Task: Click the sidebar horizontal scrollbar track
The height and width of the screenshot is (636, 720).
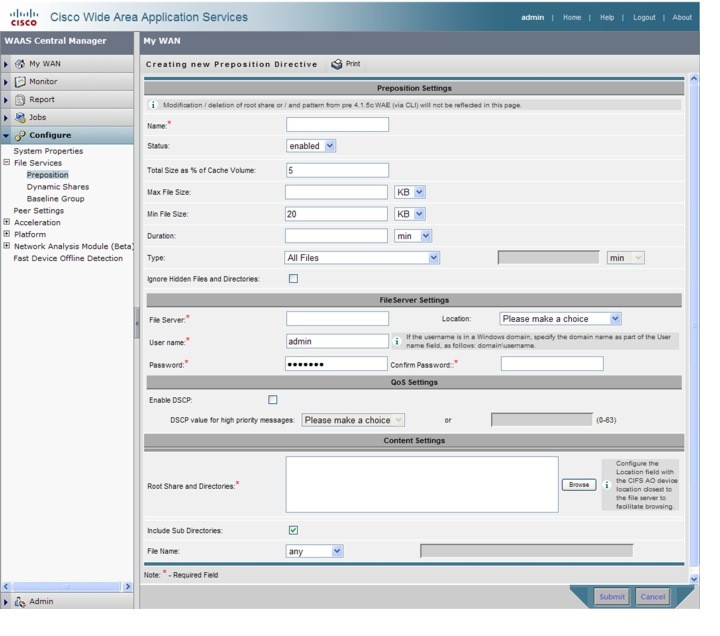Action: pos(67,586)
